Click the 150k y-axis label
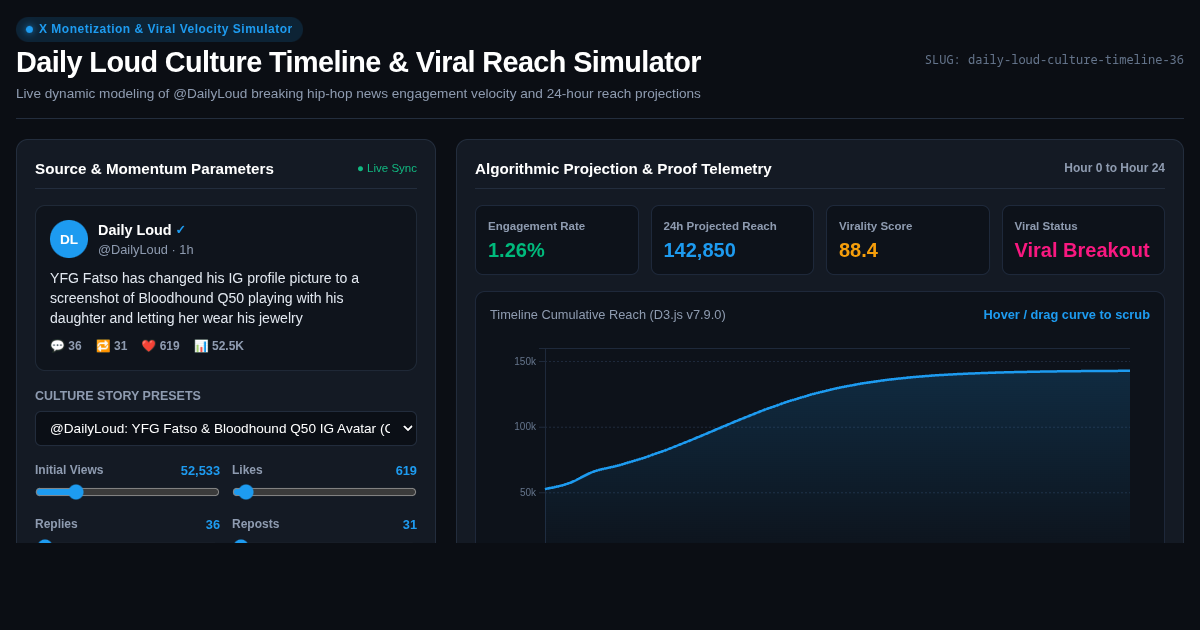The height and width of the screenshot is (630, 1200). (525, 362)
